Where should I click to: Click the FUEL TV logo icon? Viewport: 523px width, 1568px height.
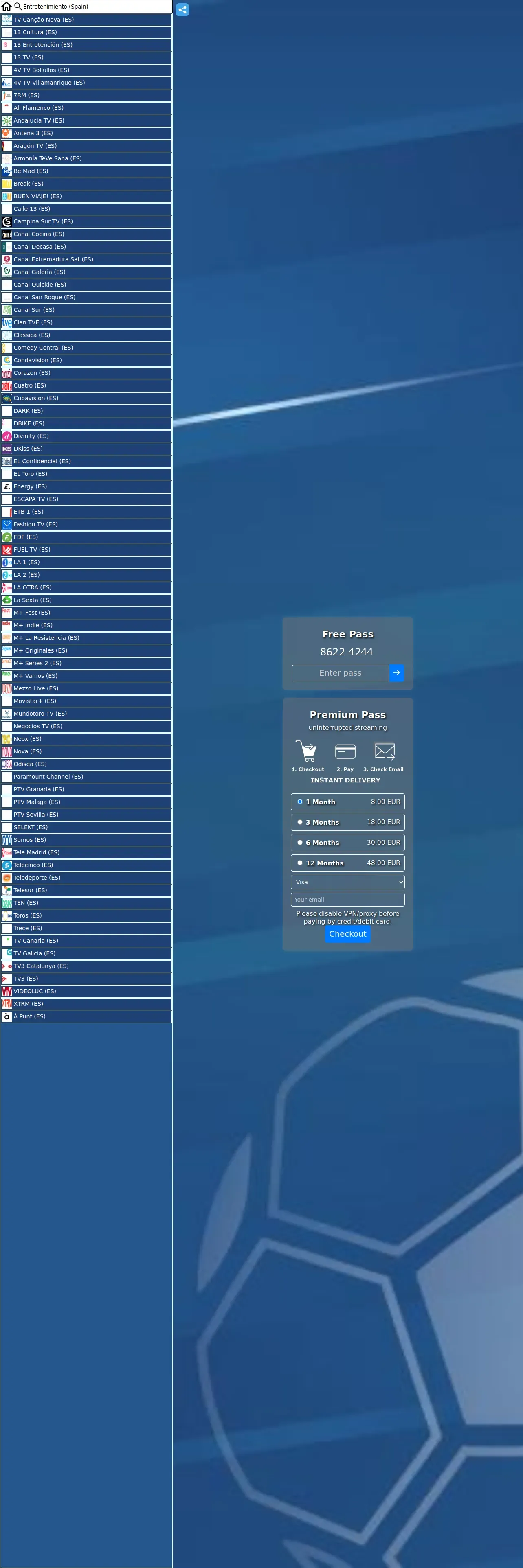pos(7,550)
